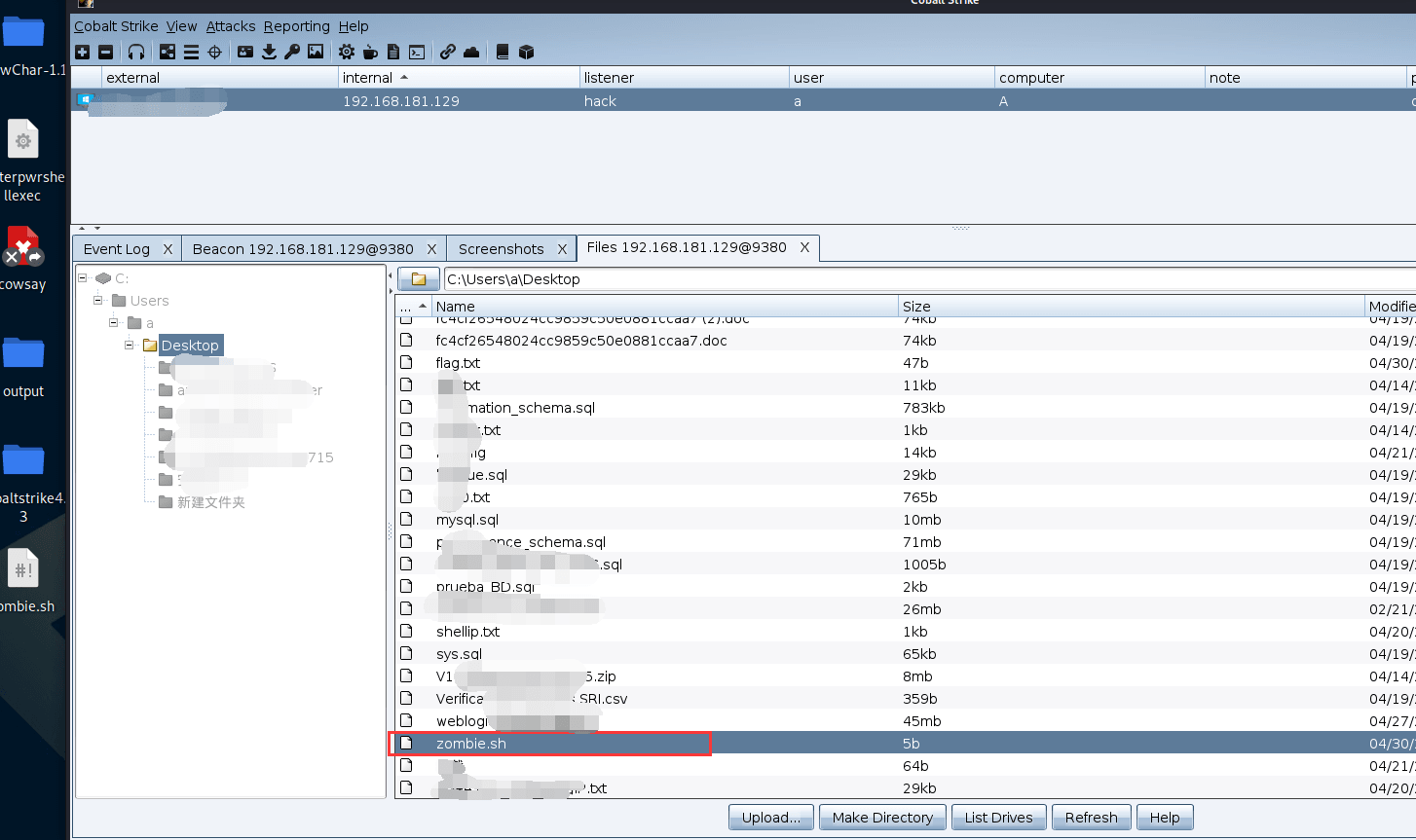Select the mysql.sql file row
The height and width of the screenshot is (840, 1416).
(905, 520)
